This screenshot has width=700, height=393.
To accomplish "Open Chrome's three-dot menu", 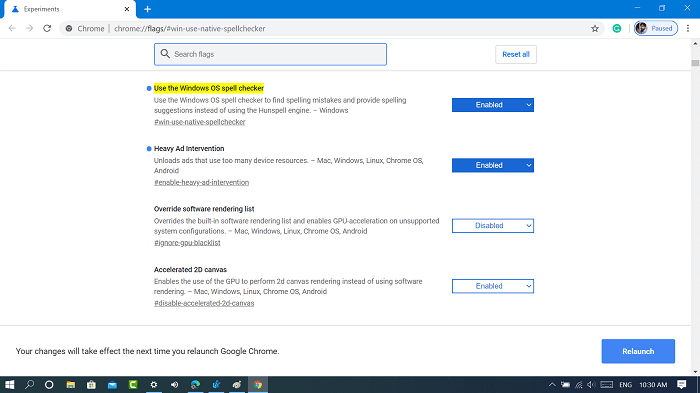I will (x=688, y=29).
